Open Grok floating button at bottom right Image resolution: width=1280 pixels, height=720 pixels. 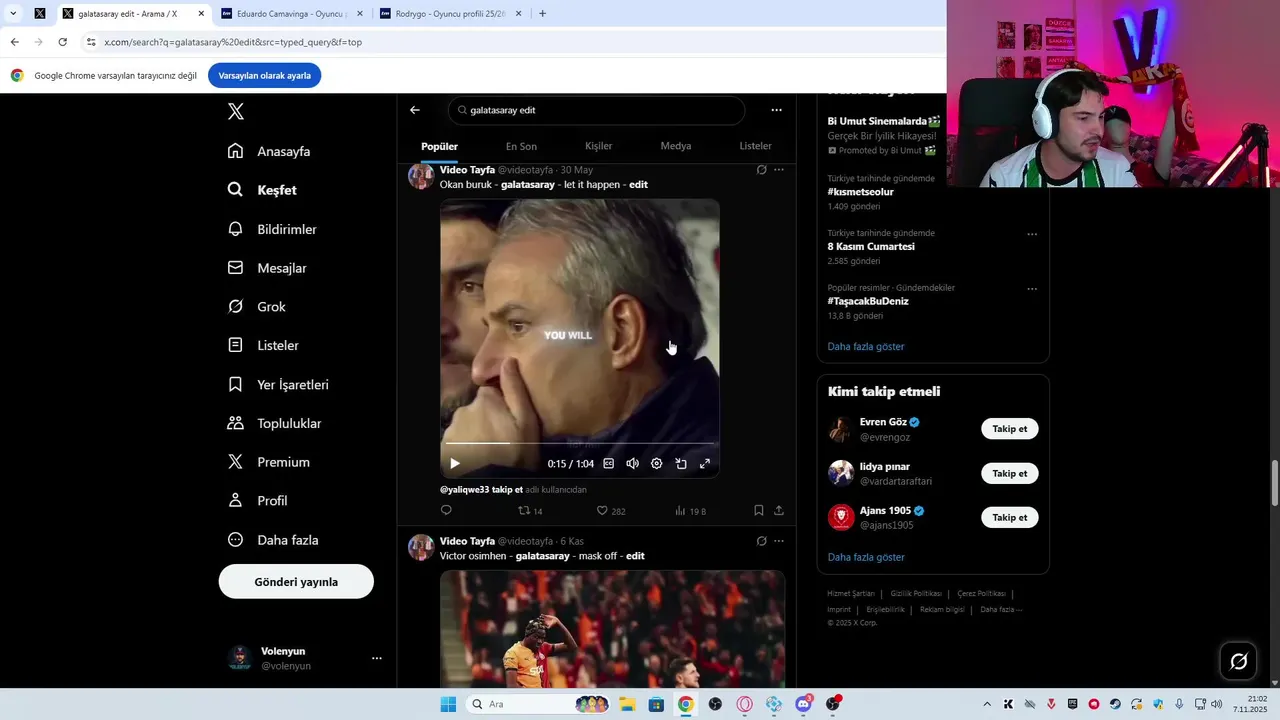1238,661
